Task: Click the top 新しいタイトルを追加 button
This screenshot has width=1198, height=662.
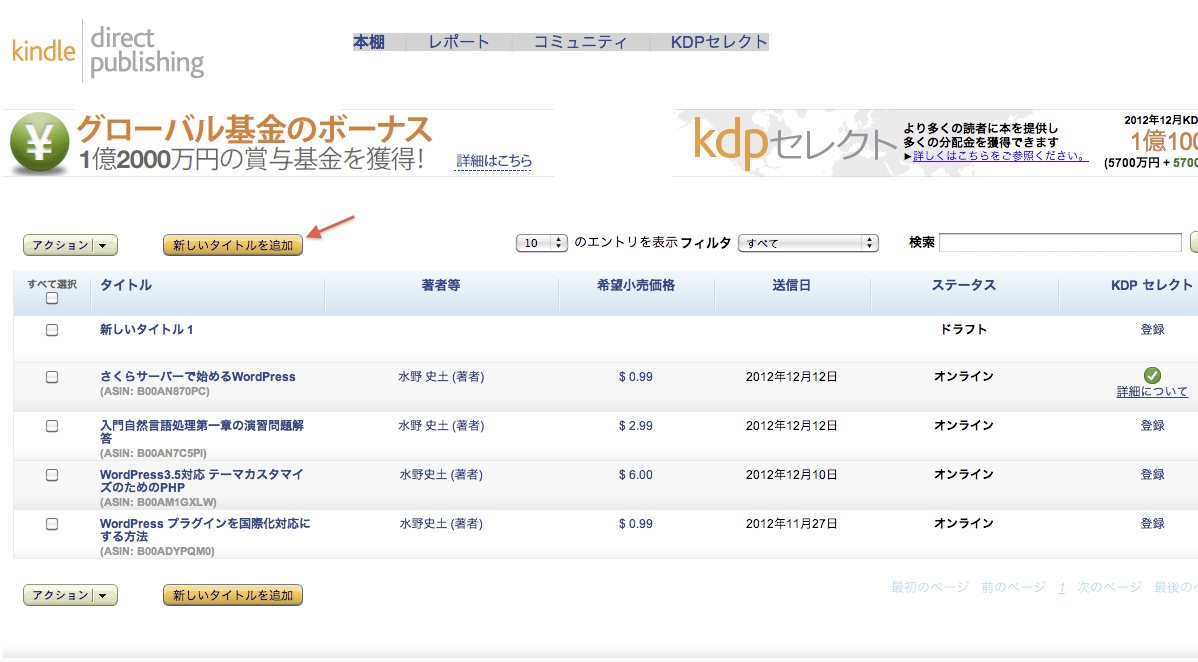Action: (x=233, y=245)
